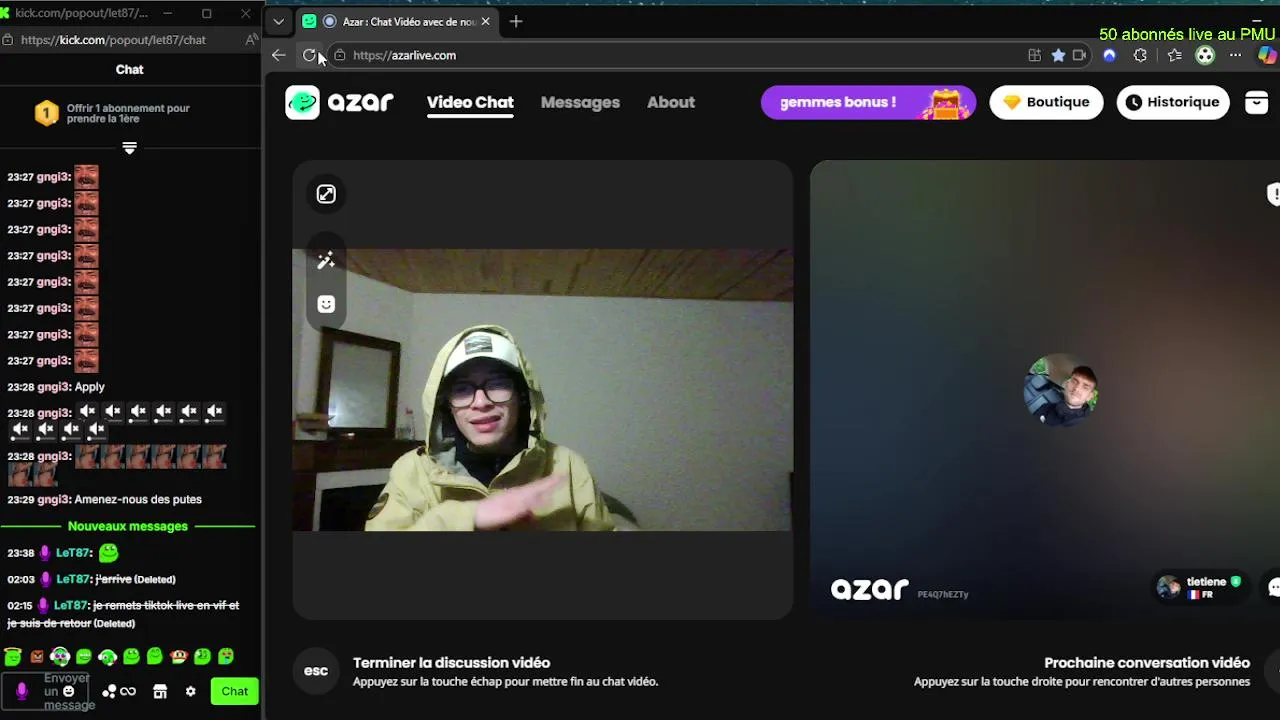Image resolution: width=1280 pixels, height=720 pixels.
Task: Open a new browser tab with plus
Action: 516,21
